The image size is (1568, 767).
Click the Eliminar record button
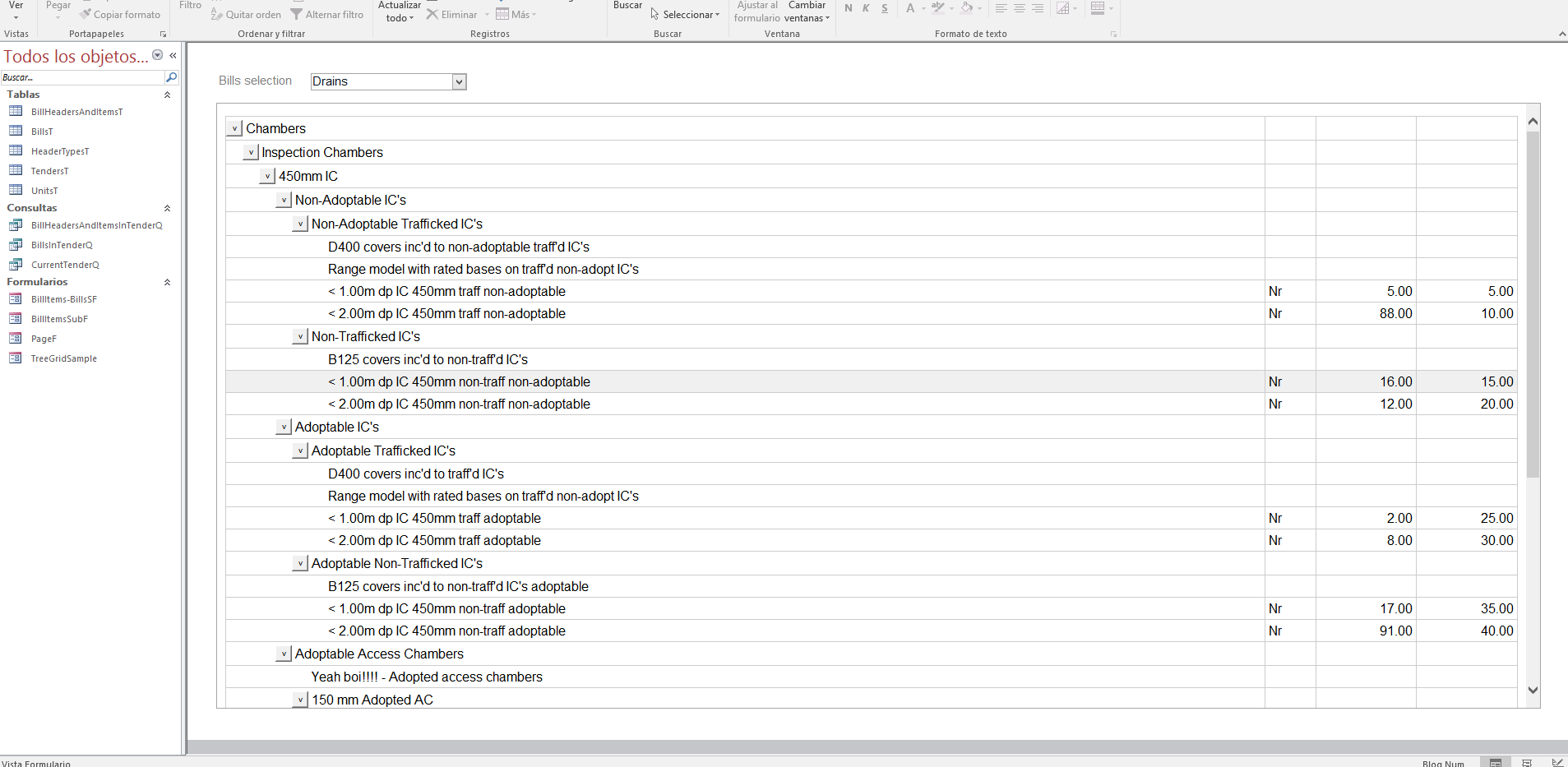coord(452,15)
